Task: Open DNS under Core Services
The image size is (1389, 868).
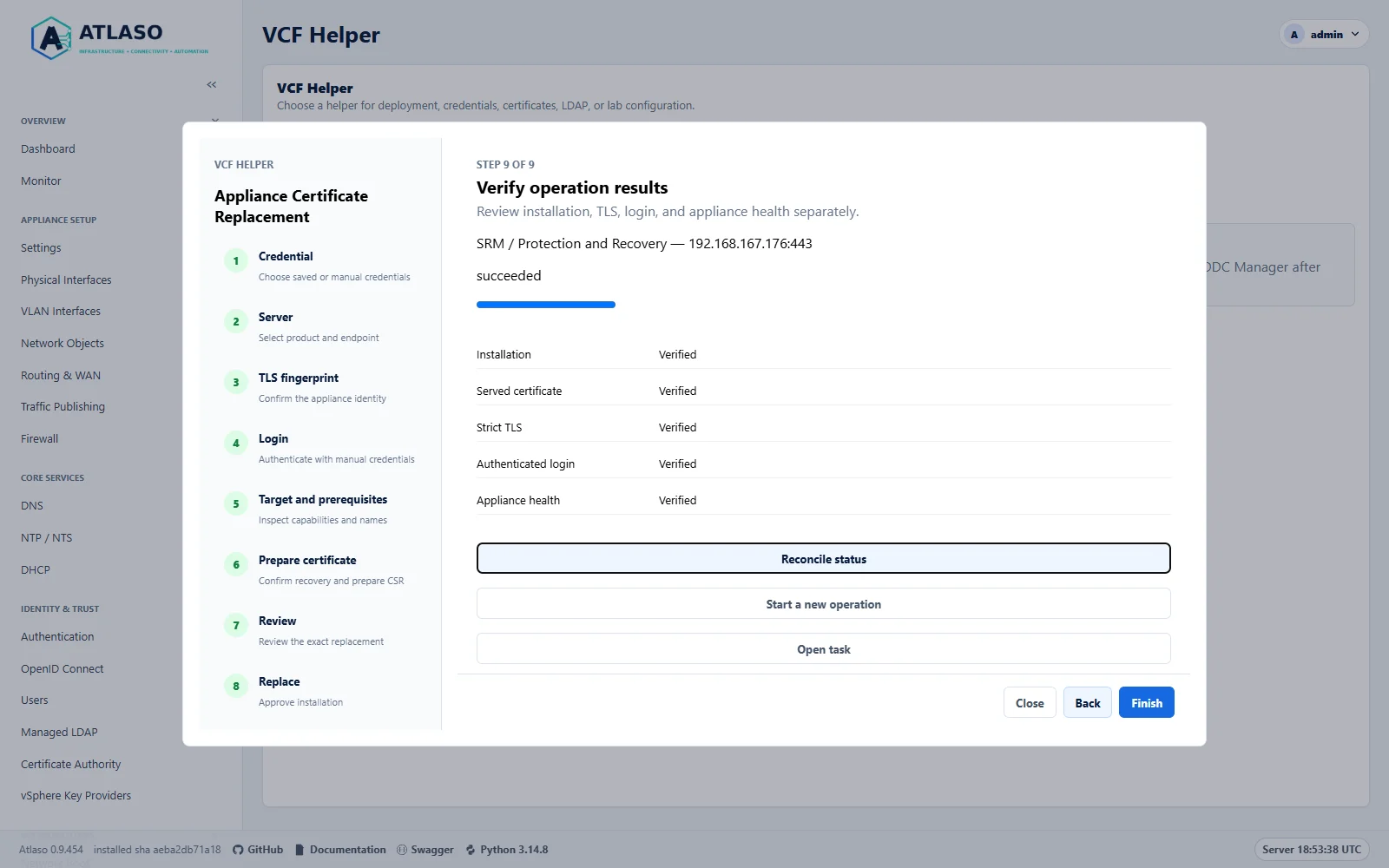Action: click(32, 506)
